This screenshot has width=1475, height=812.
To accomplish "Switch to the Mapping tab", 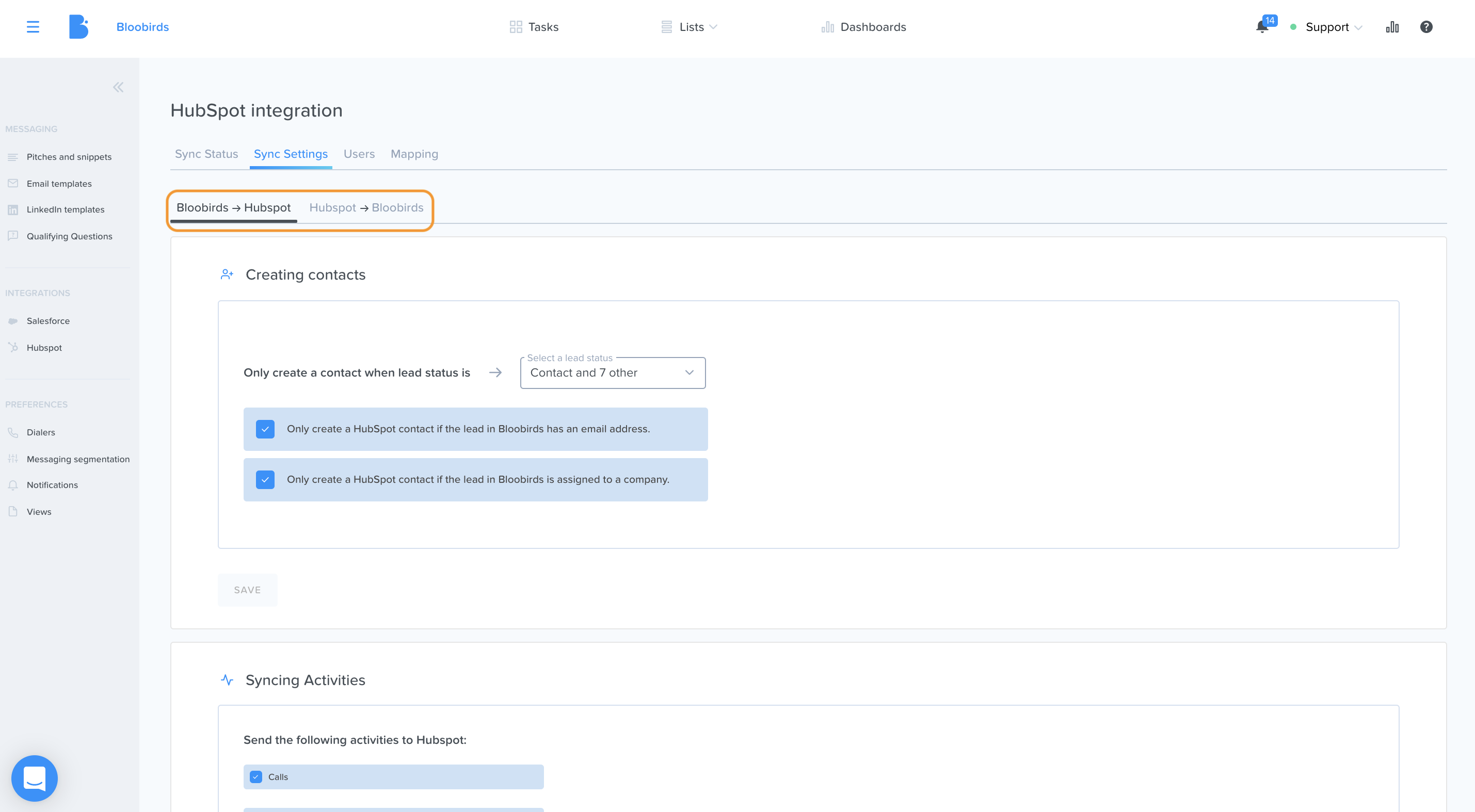I will (414, 154).
